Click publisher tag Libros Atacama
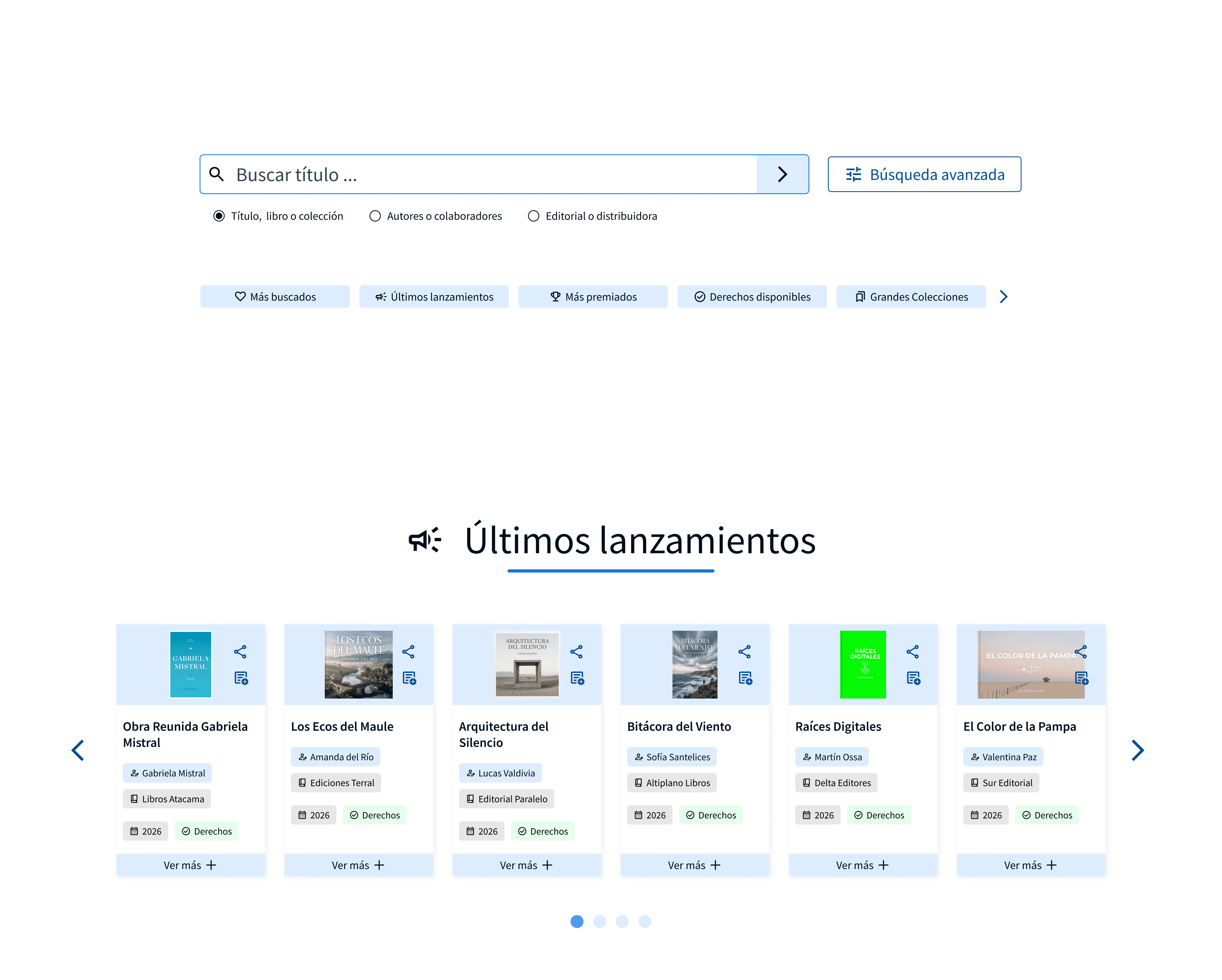Screen dimensions: 1222x980 [167, 799]
